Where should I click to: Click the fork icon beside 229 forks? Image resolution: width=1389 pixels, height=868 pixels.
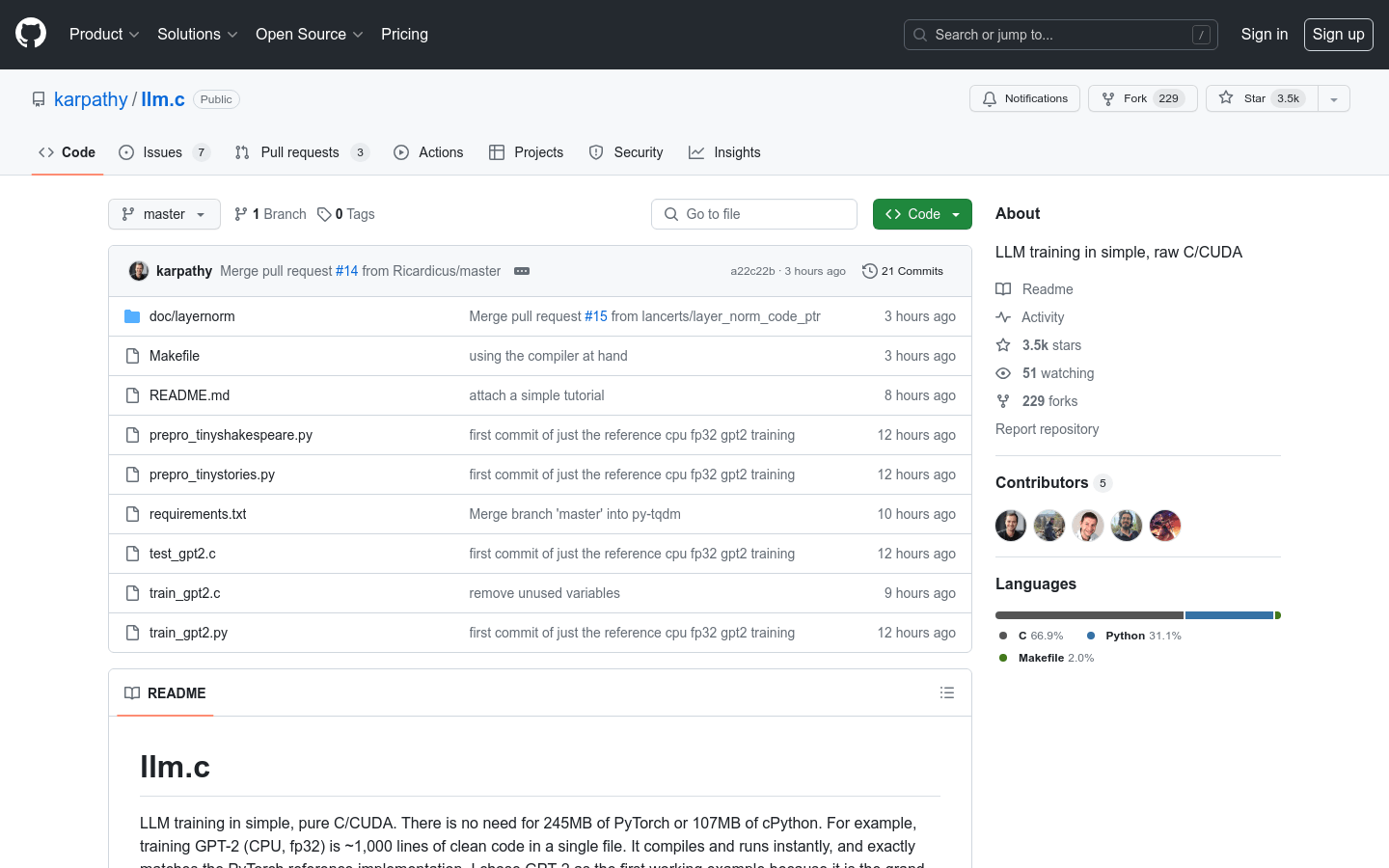(x=1003, y=401)
